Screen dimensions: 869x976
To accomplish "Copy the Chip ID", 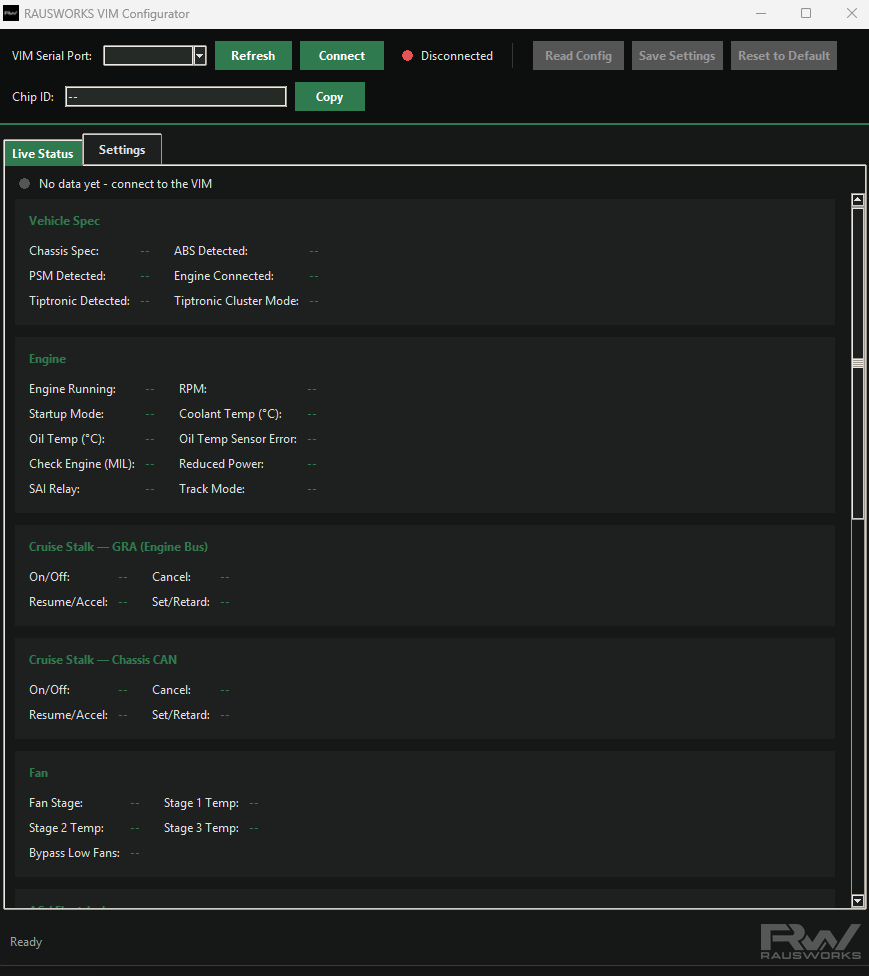I will click(x=329, y=96).
